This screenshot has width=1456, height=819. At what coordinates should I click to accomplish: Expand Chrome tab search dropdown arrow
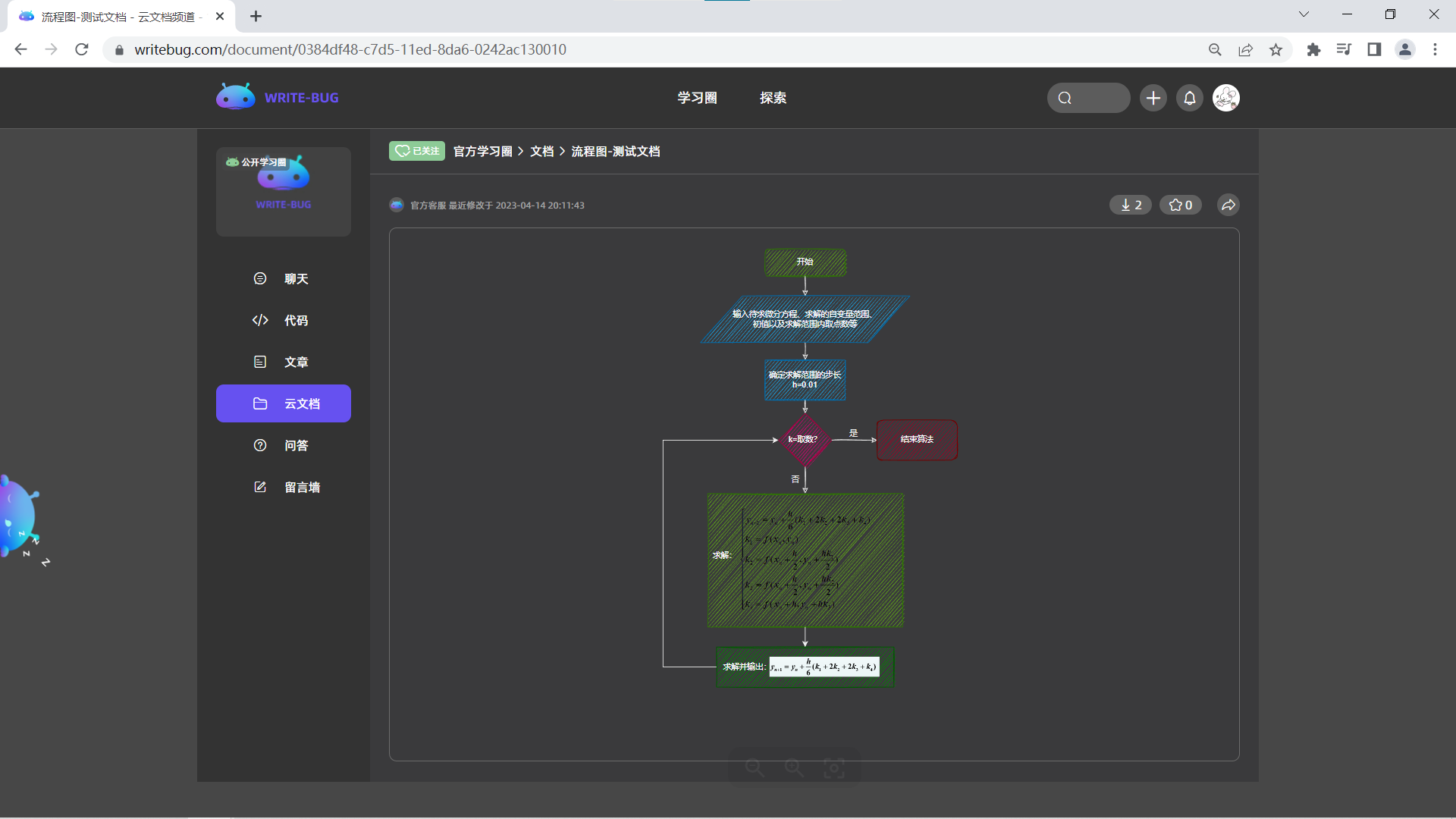tap(1304, 14)
